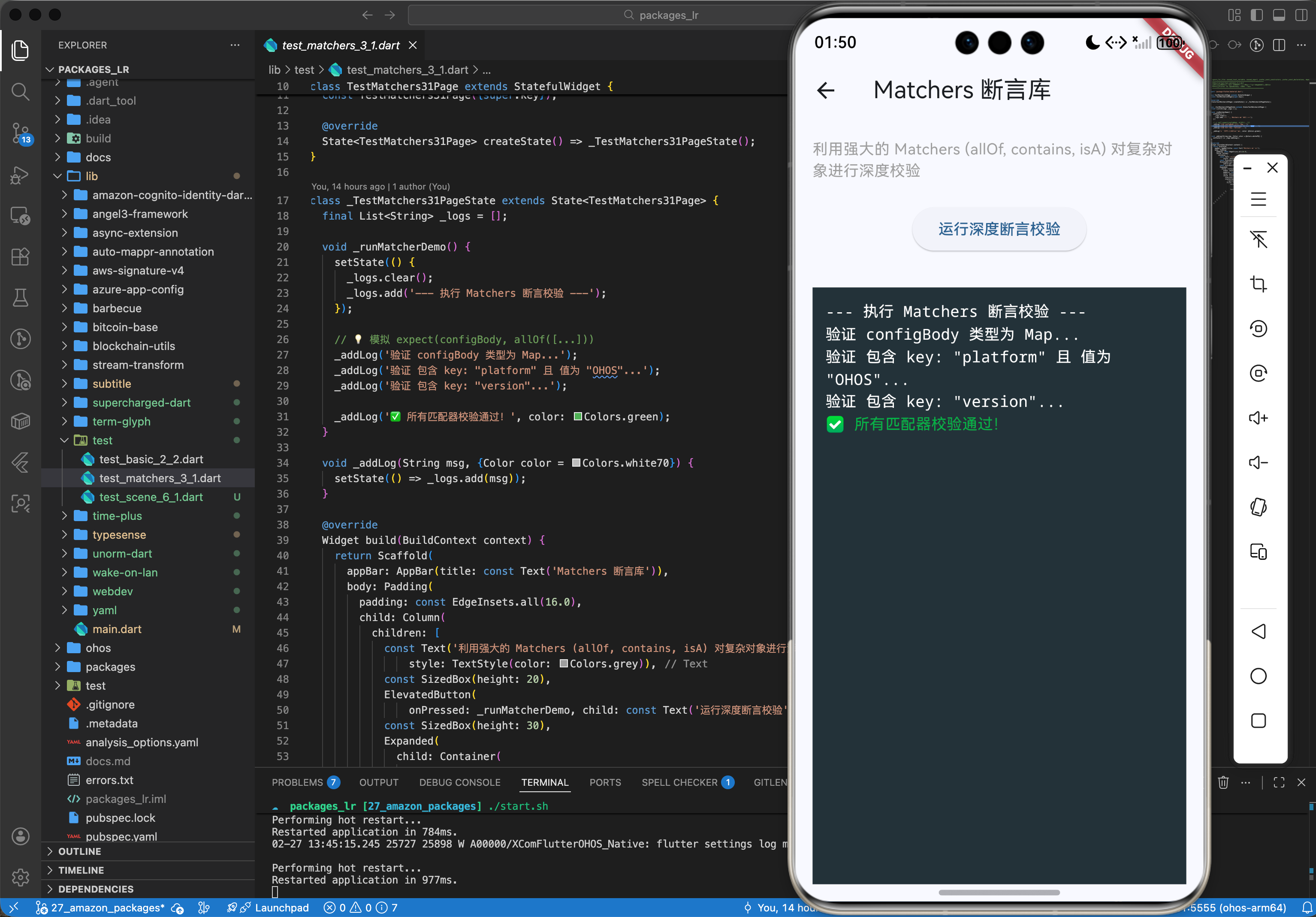Open the Run and Debug view

[20, 175]
